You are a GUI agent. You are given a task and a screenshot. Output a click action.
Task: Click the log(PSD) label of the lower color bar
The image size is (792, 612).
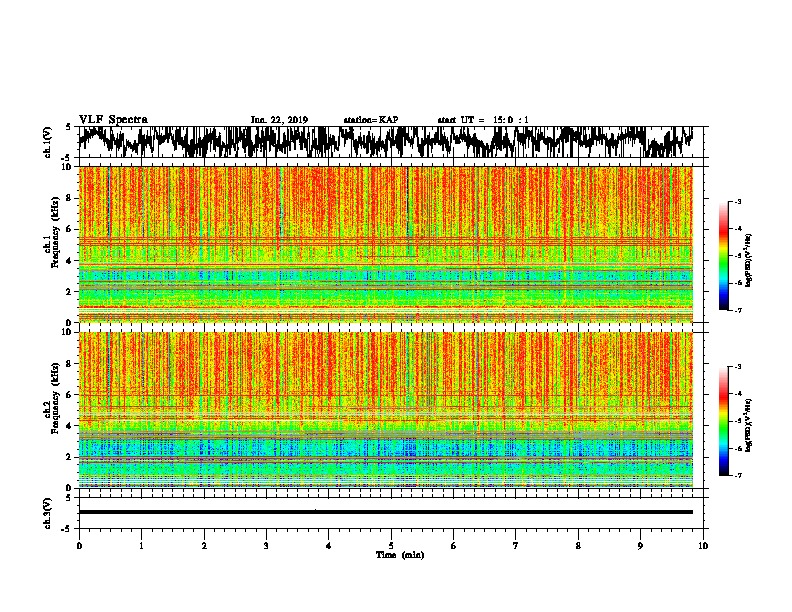pyautogui.click(x=749, y=425)
